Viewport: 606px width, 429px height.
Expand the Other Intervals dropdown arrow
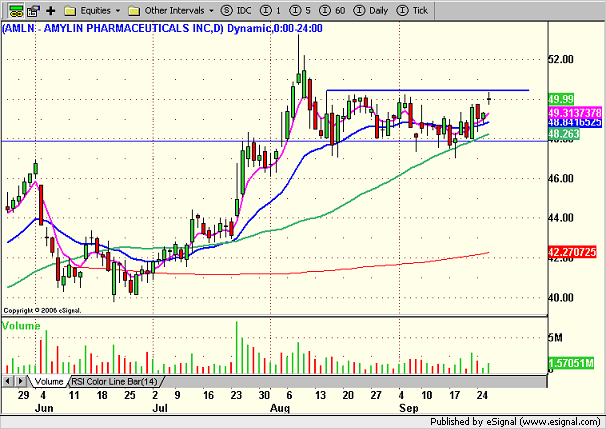point(211,11)
